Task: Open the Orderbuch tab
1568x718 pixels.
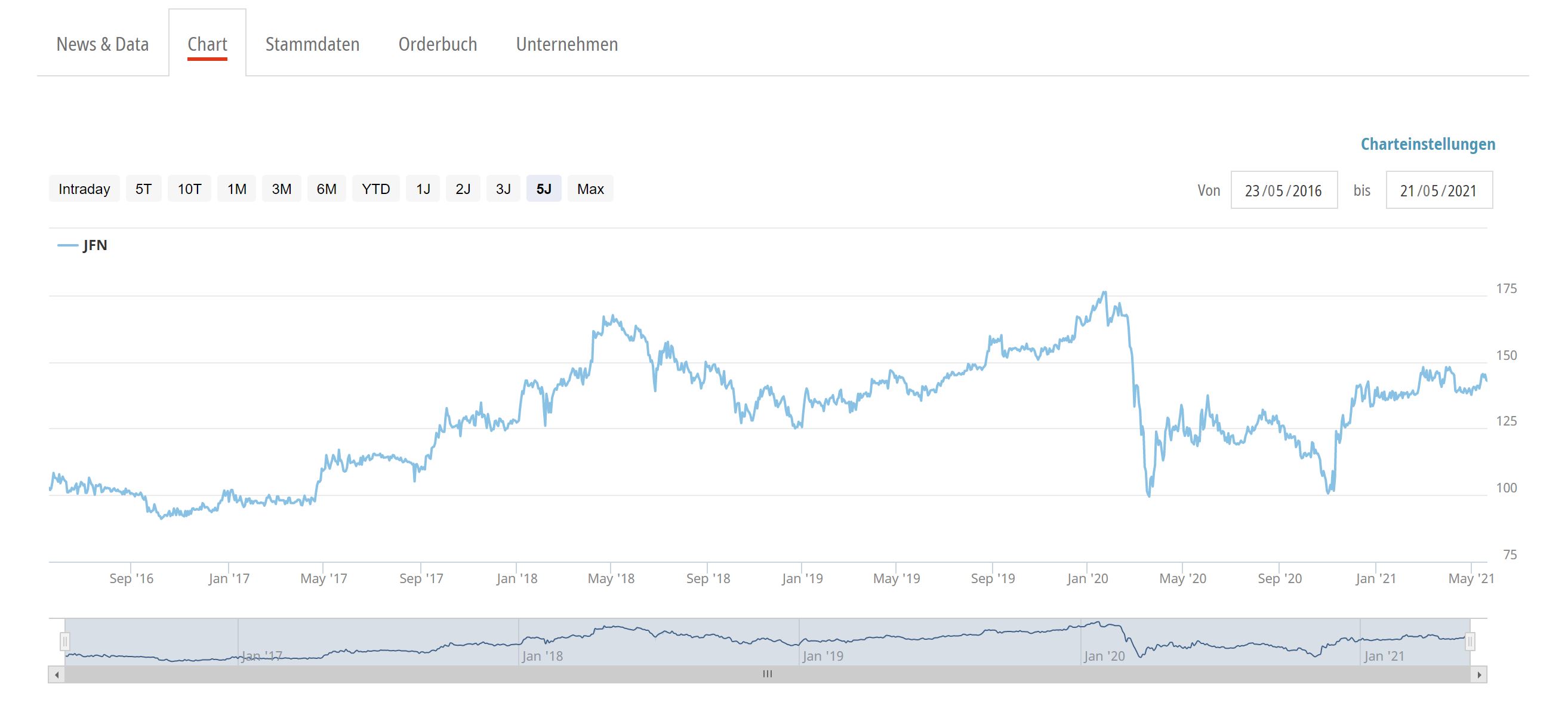Action: pos(438,44)
